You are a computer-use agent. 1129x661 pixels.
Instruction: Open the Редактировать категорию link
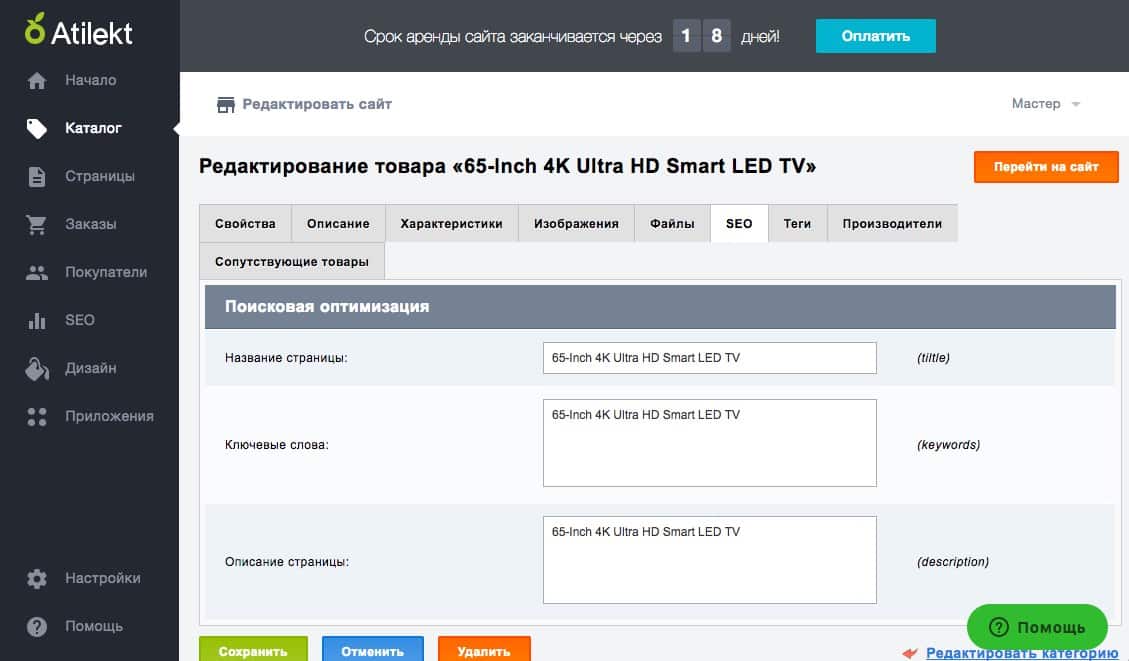click(x=1022, y=653)
